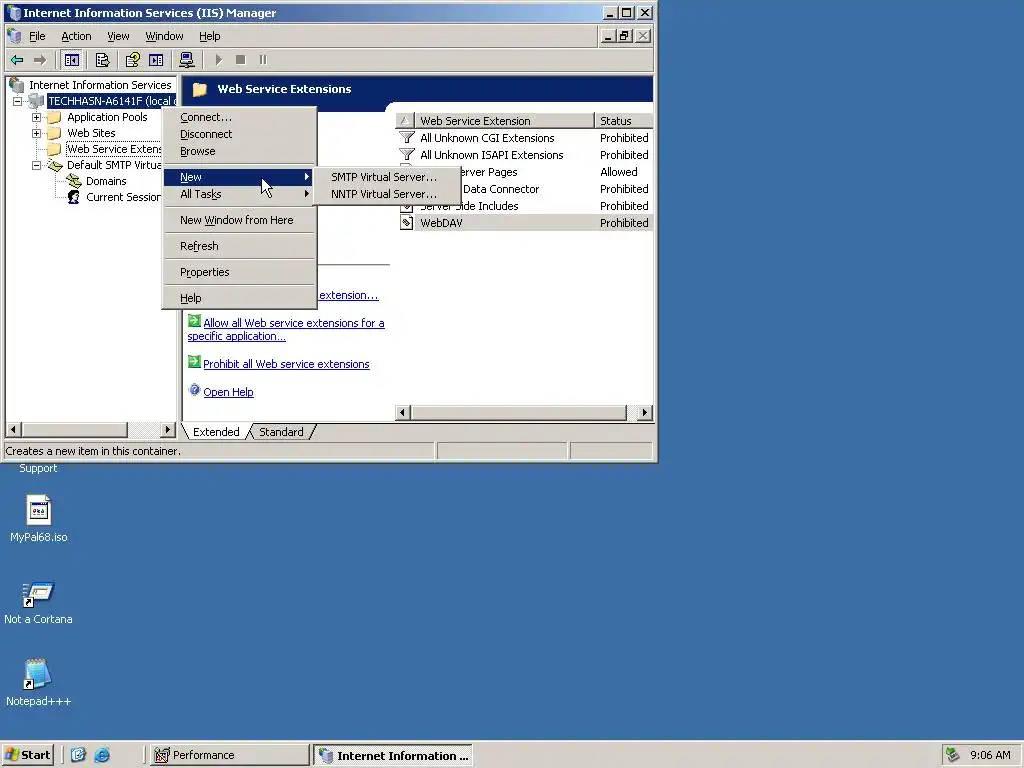Click the Domains node icon
This screenshot has width=1024, height=768.
click(x=74, y=181)
